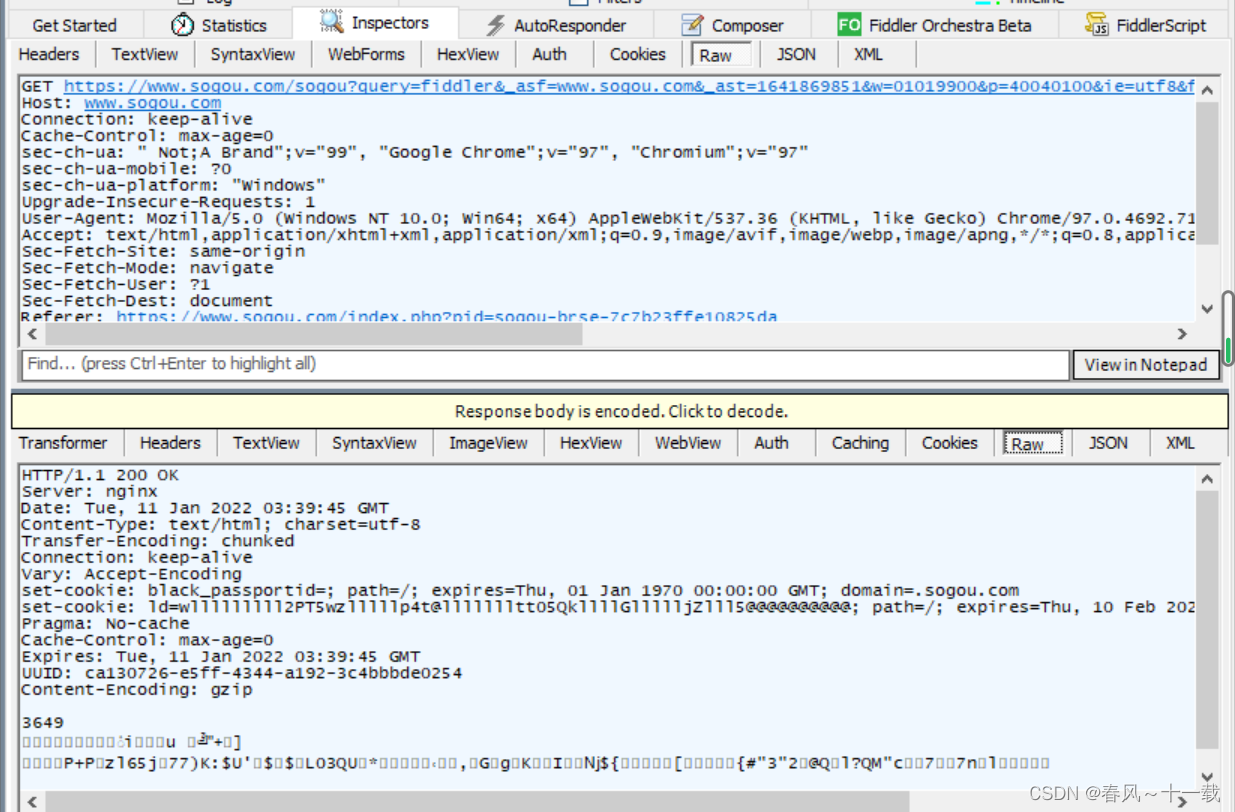The height and width of the screenshot is (812, 1235).
Task: Select the request Headers tab
Action: pos(49,54)
